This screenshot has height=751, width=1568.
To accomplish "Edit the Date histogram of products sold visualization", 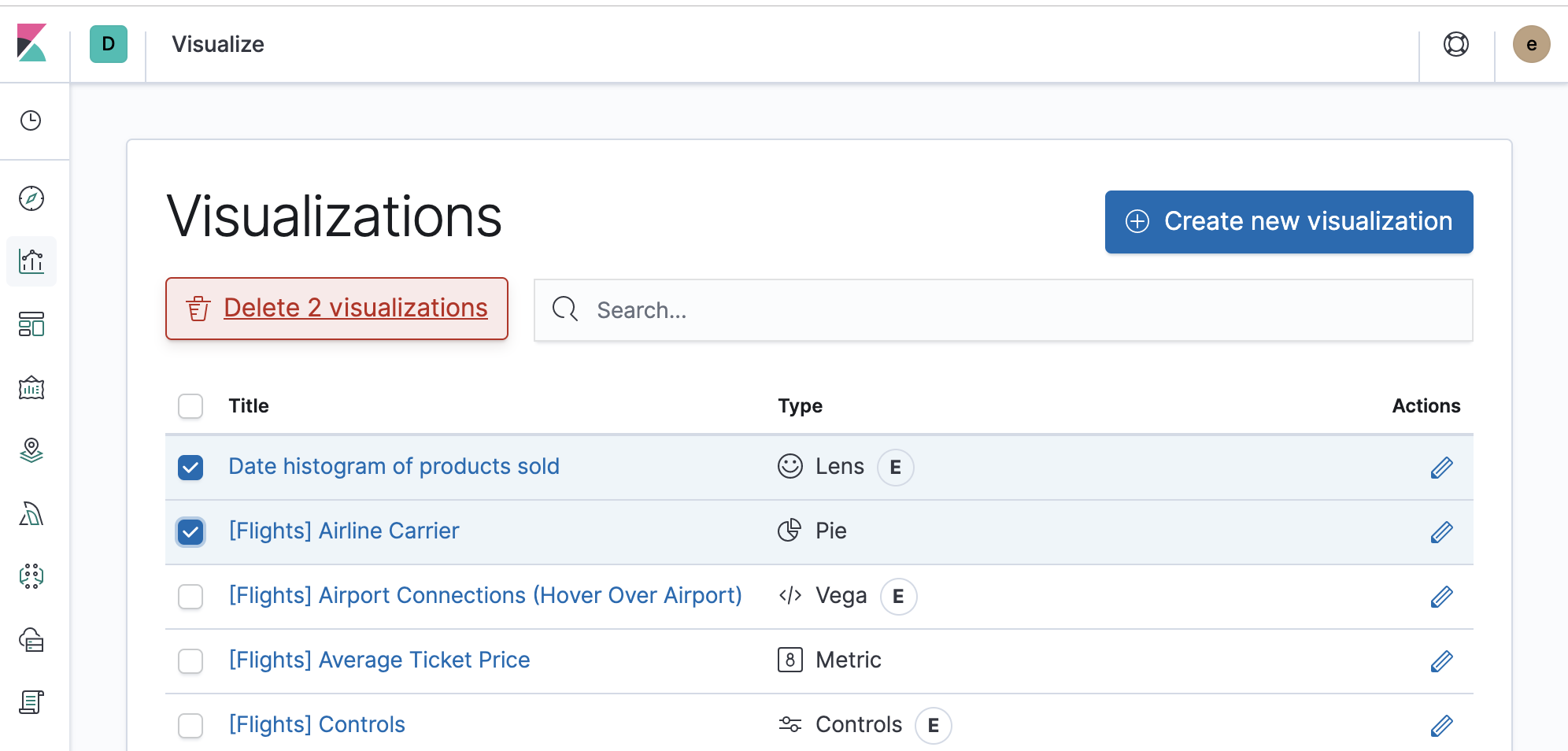I will [1441, 468].
